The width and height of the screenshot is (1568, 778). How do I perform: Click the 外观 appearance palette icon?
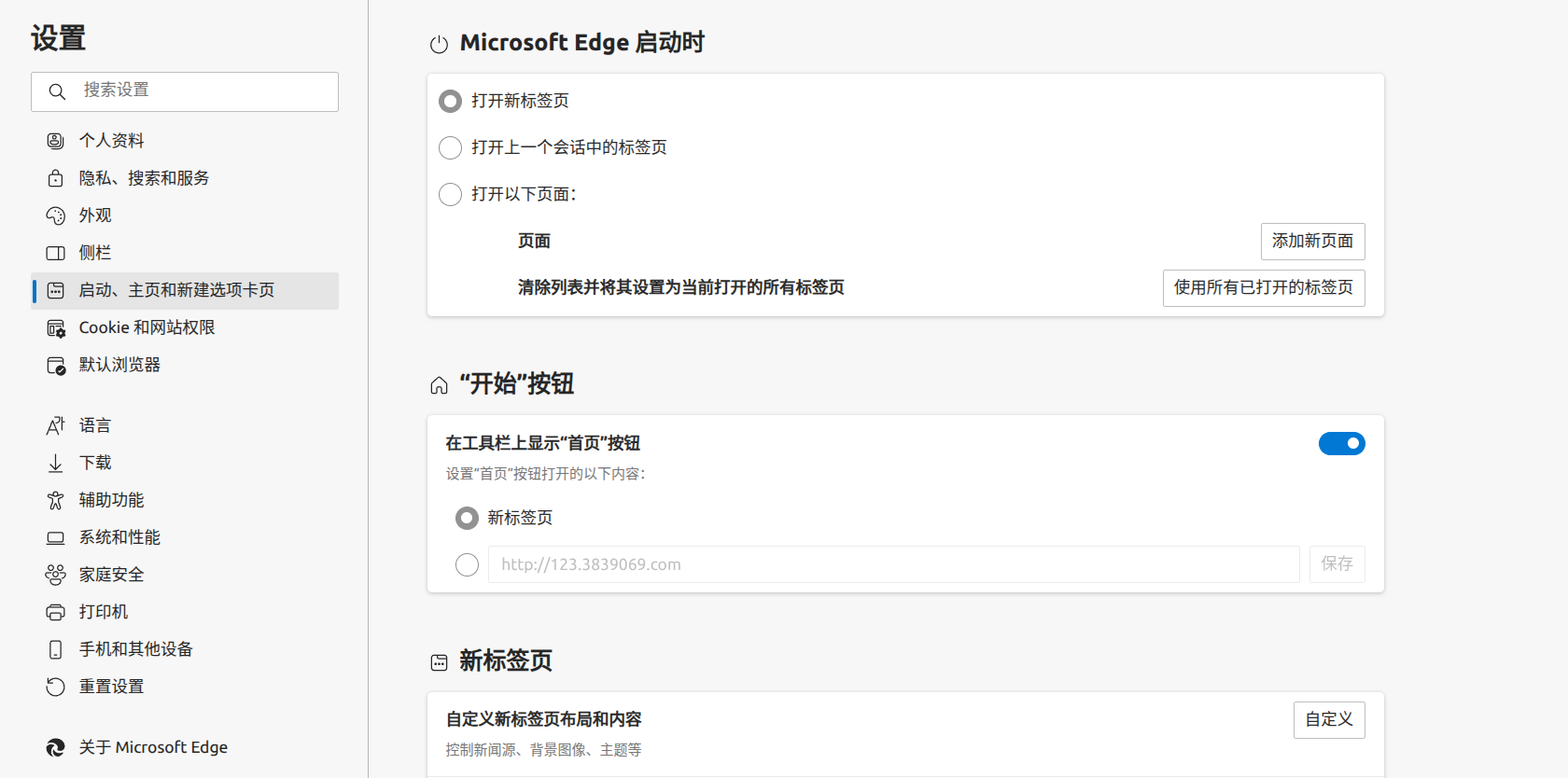56,215
